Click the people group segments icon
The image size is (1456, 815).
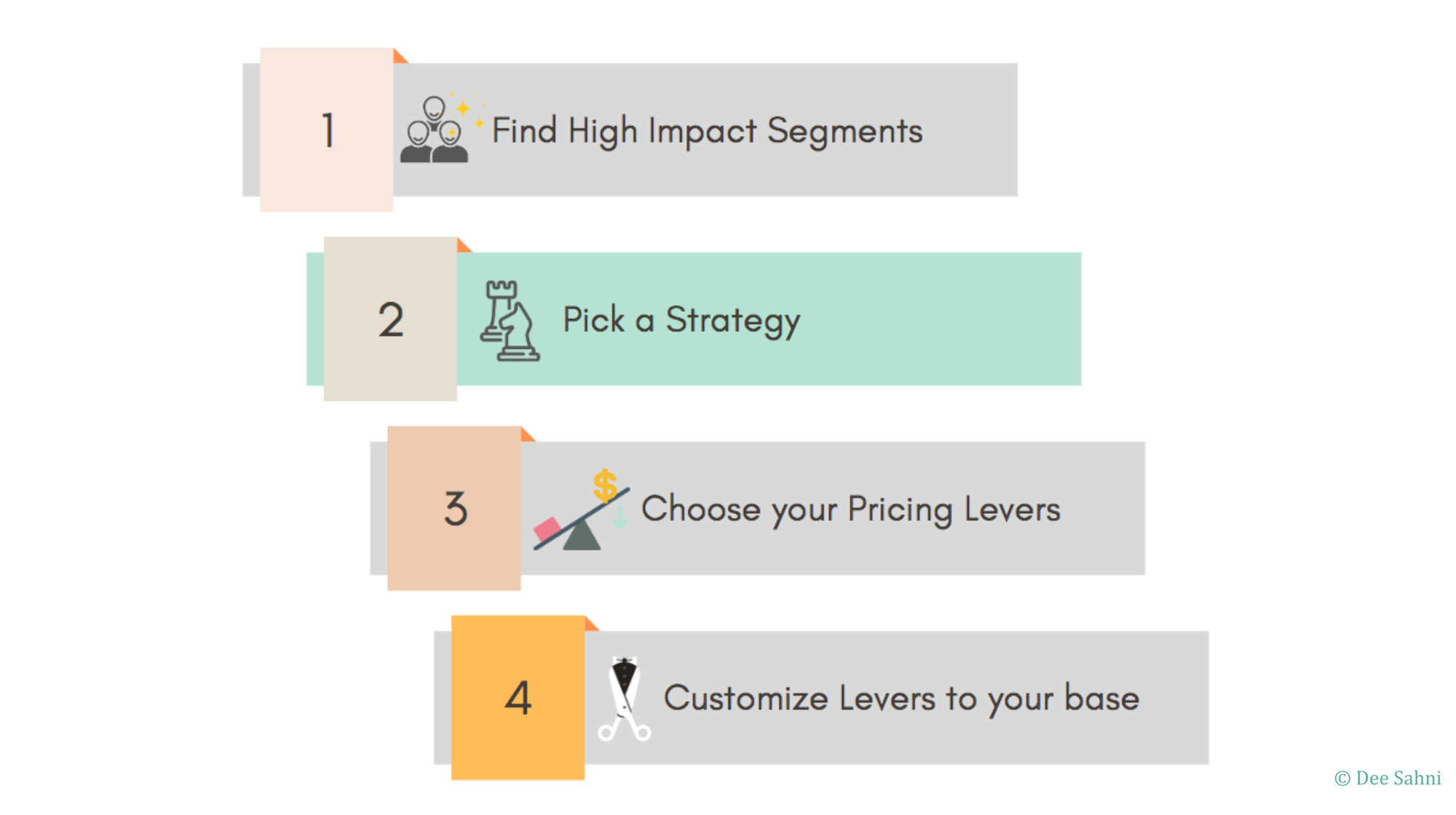coord(434,131)
